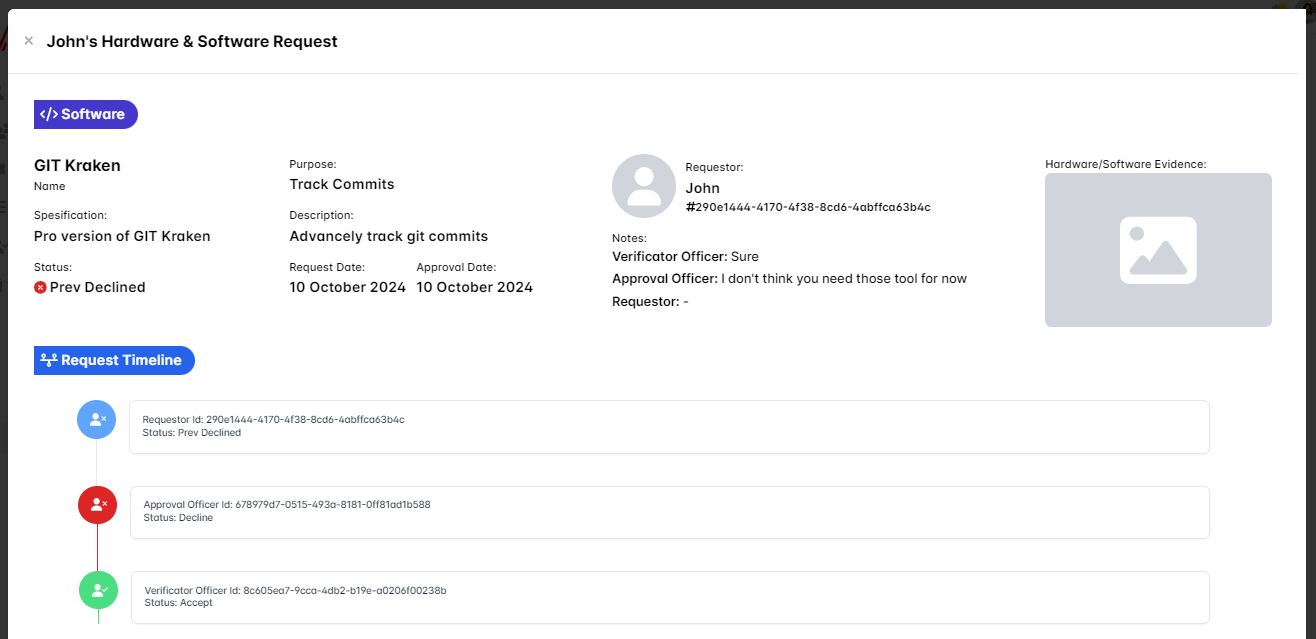Click the Track Commits purpose text
1316x639 pixels.
coord(342,184)
